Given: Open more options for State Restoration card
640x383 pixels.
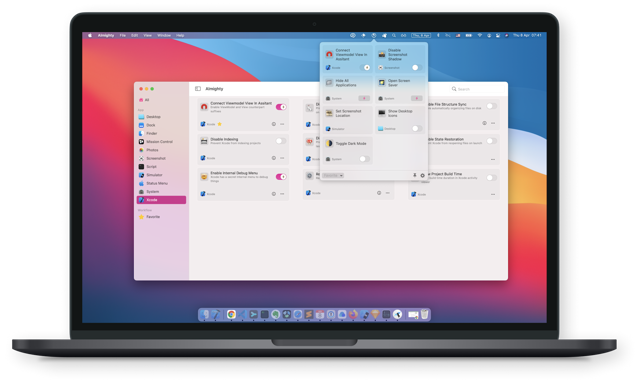Looking at the screenshot, I should 493,159.
